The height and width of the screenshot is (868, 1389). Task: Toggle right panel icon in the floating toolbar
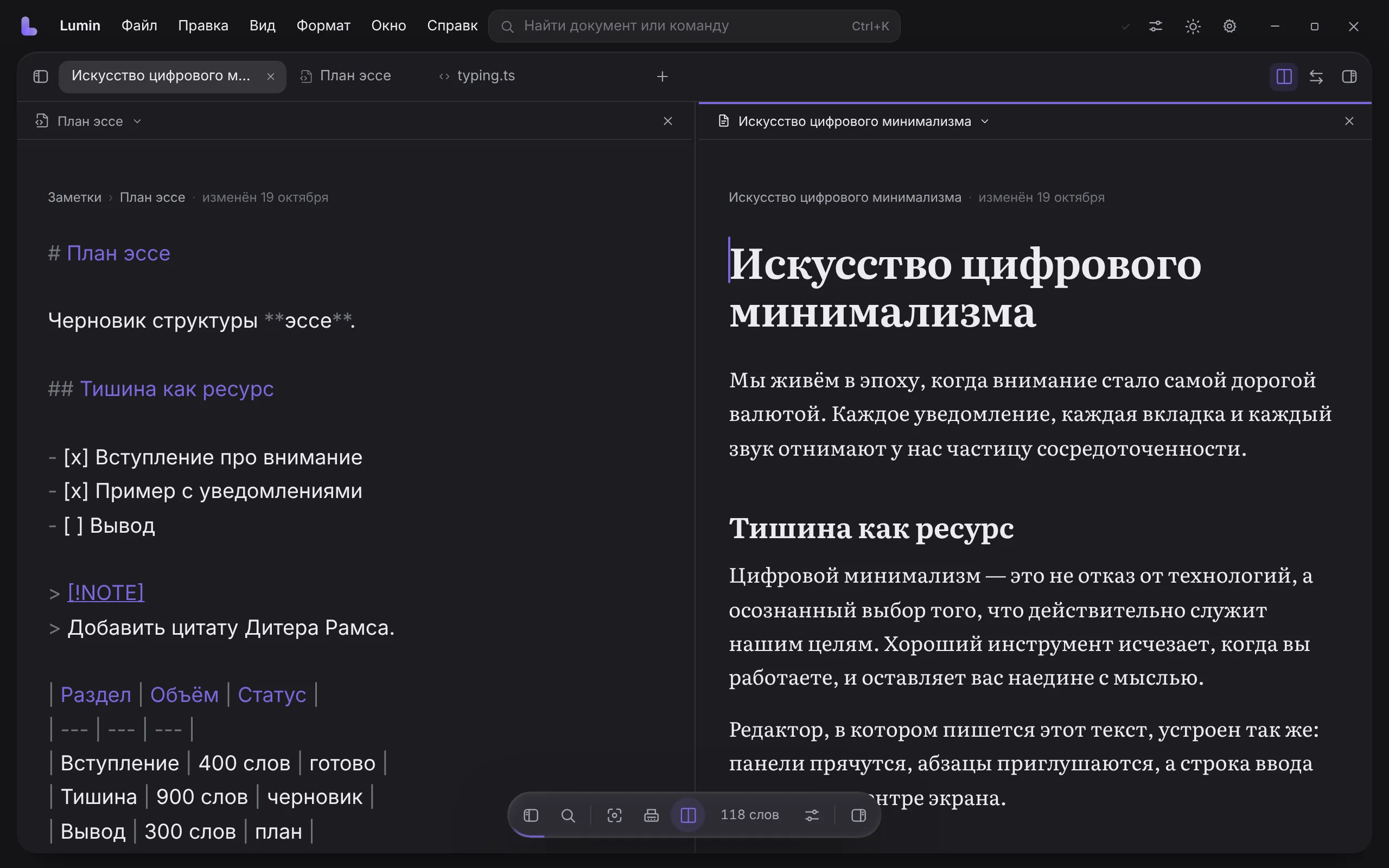coord(859,815)
